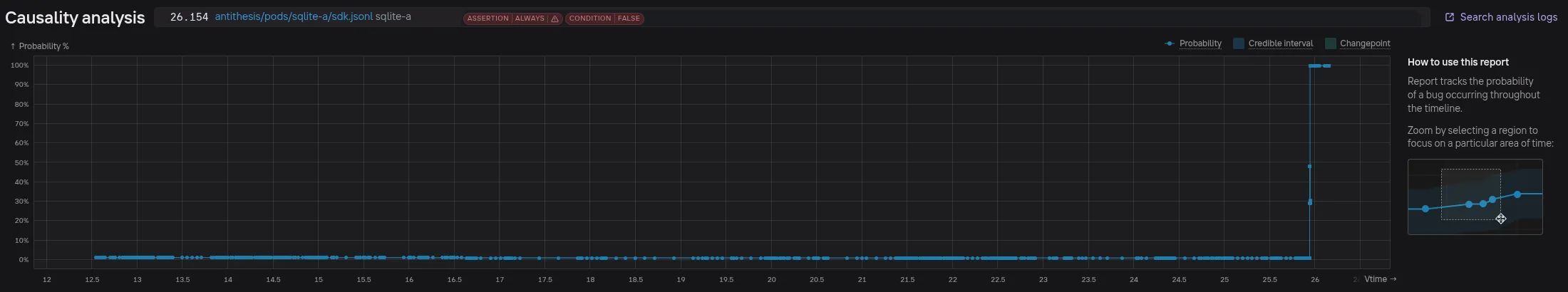Viewport: 1568px width, 292px height.
Task: Click the ALWAYS badge label
Action: [530, 19]
